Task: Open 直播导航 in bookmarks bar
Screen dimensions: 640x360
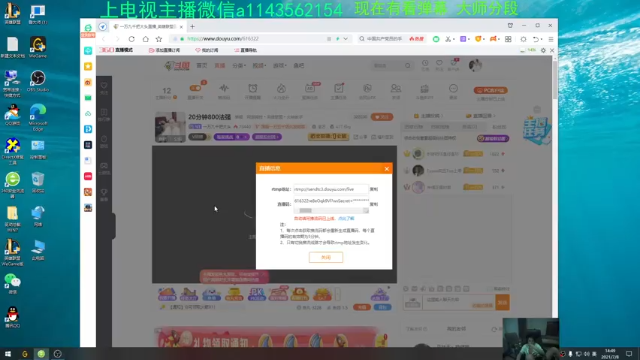Action: [x=245, y=50]
